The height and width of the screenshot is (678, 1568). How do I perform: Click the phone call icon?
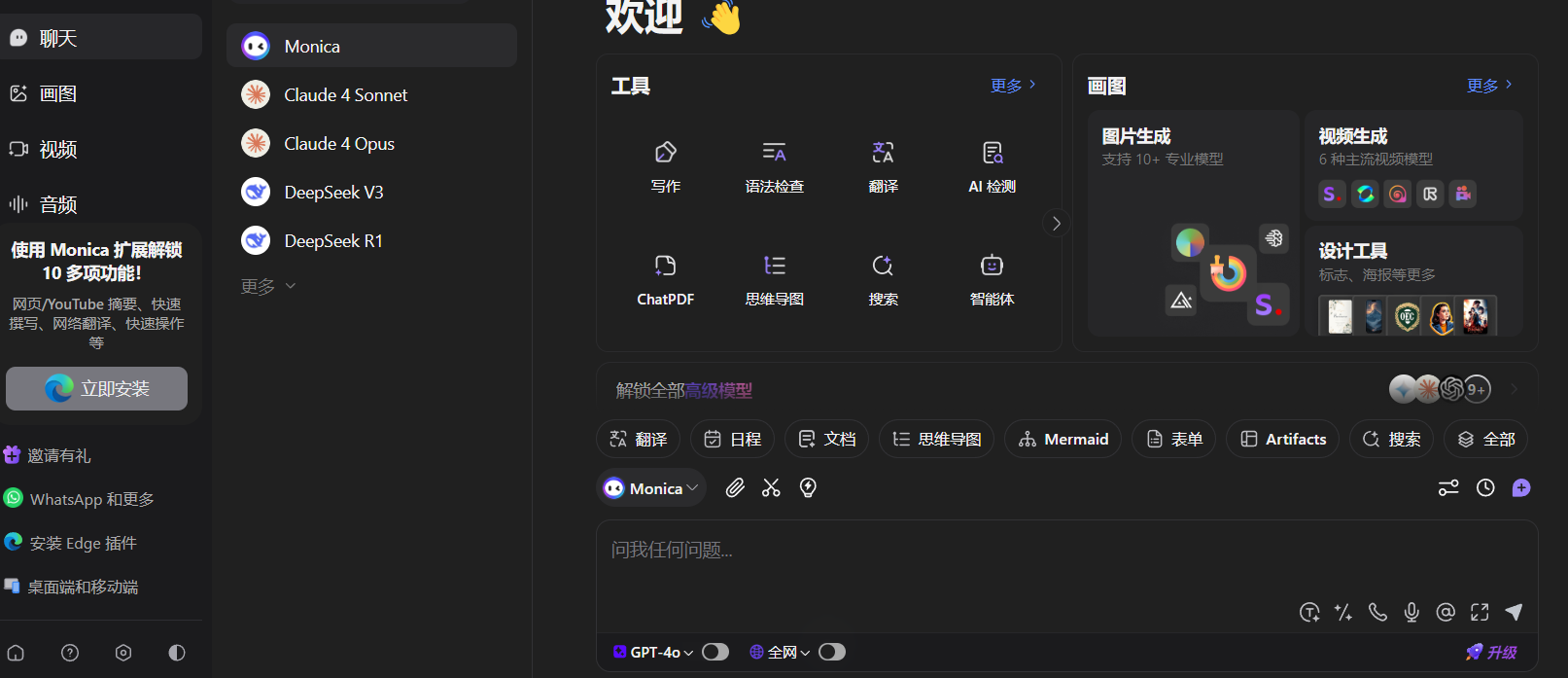pyautogui.click(x=1377, y=612)
